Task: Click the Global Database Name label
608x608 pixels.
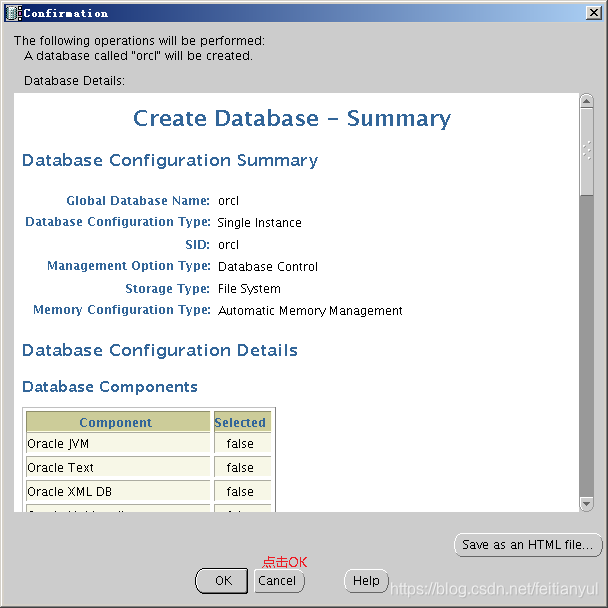Action: [x=138, y=201]
